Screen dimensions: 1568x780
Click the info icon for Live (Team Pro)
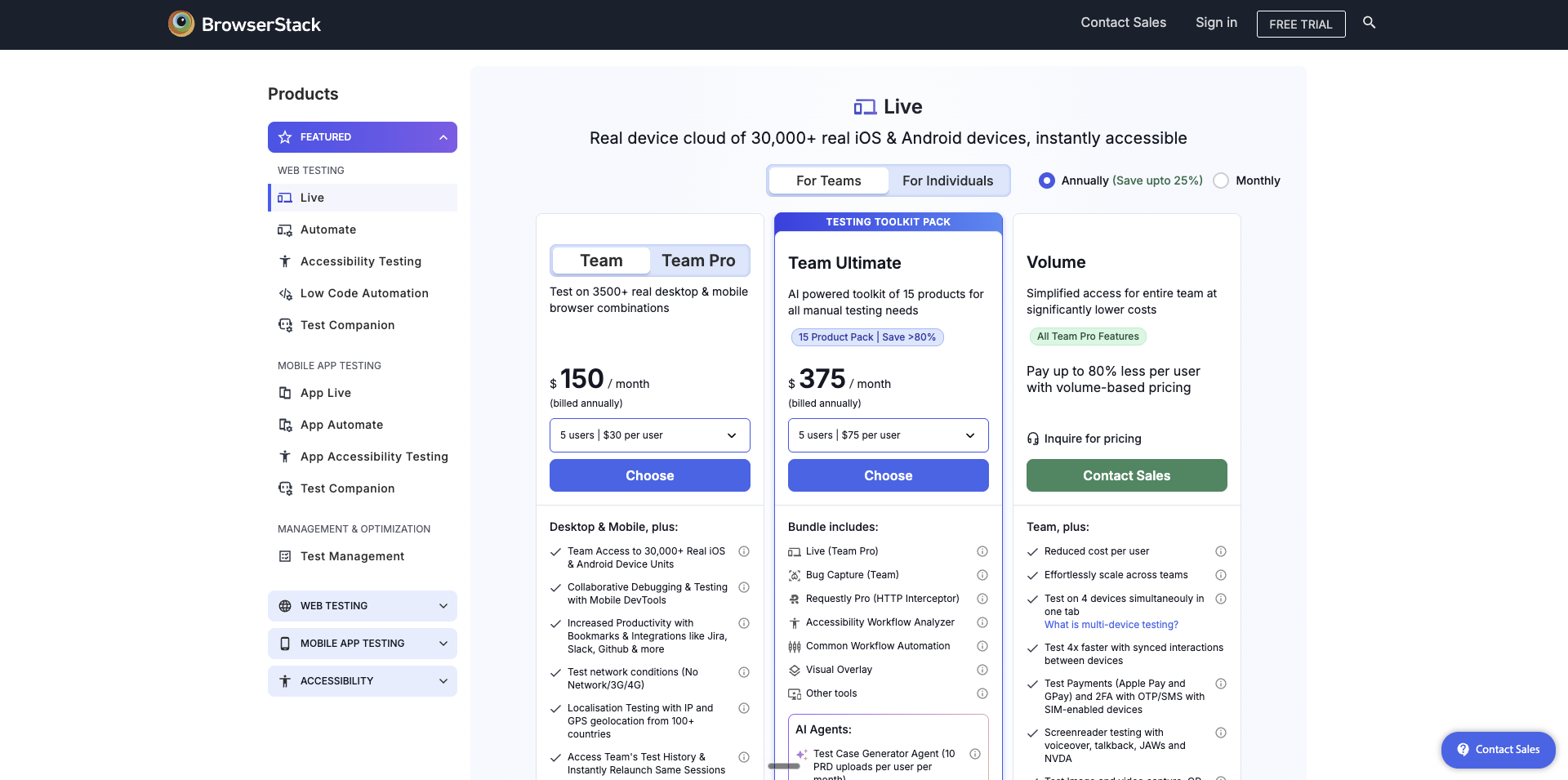982,551
